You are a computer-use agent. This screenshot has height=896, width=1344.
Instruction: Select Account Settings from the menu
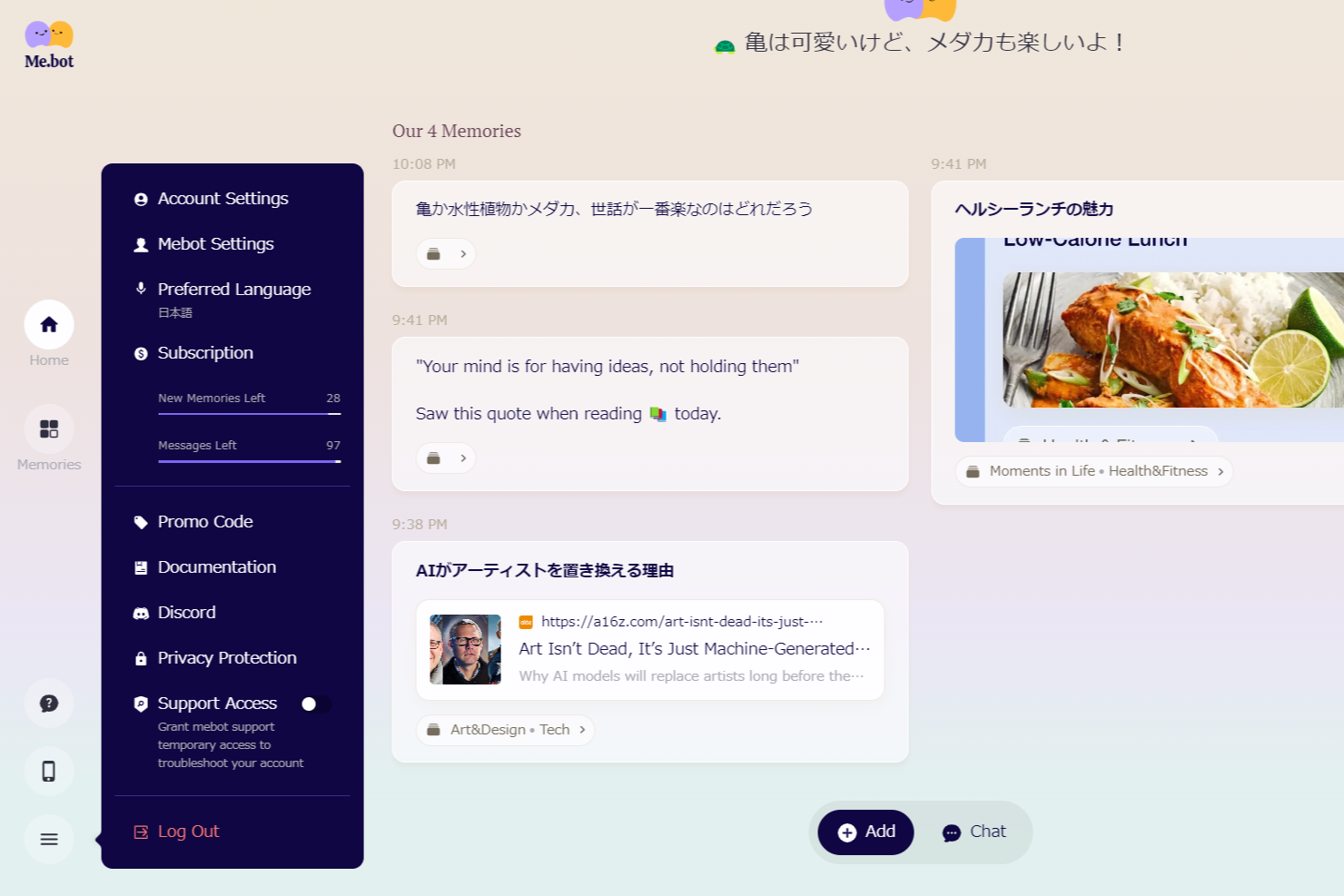point(222,199)
